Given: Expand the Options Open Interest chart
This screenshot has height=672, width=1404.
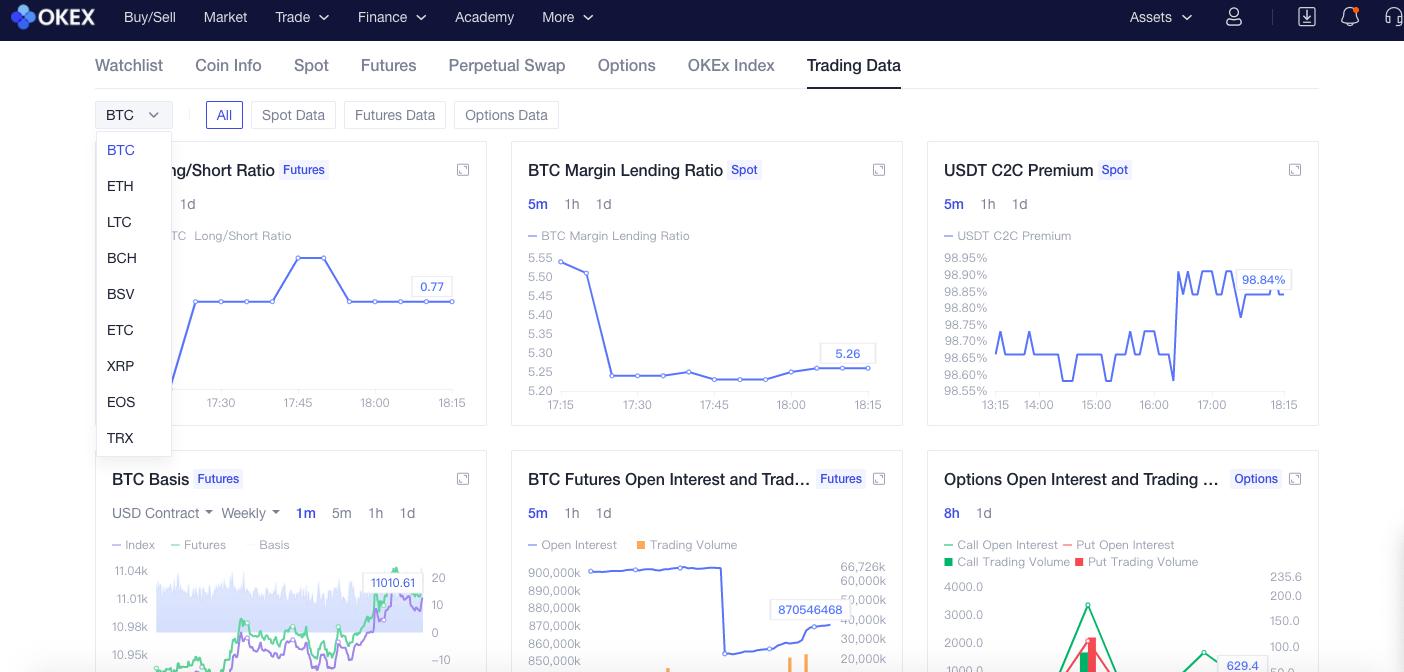Looking at the screenshot, I should coord(1295,479).
